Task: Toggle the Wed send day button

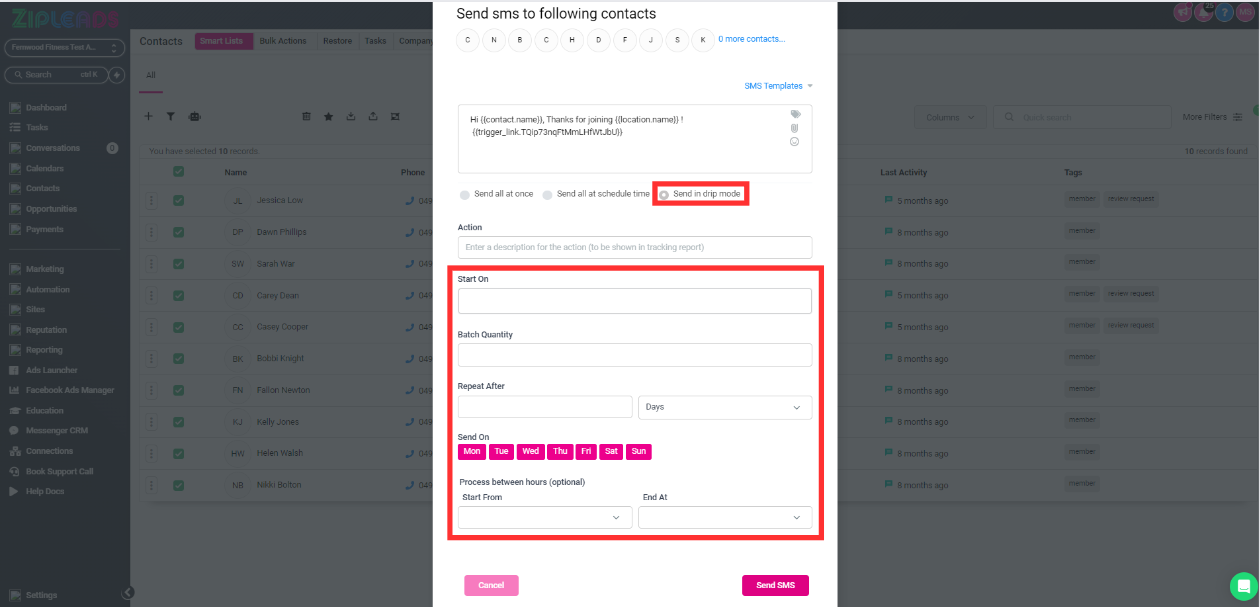Action: point(531,452)
